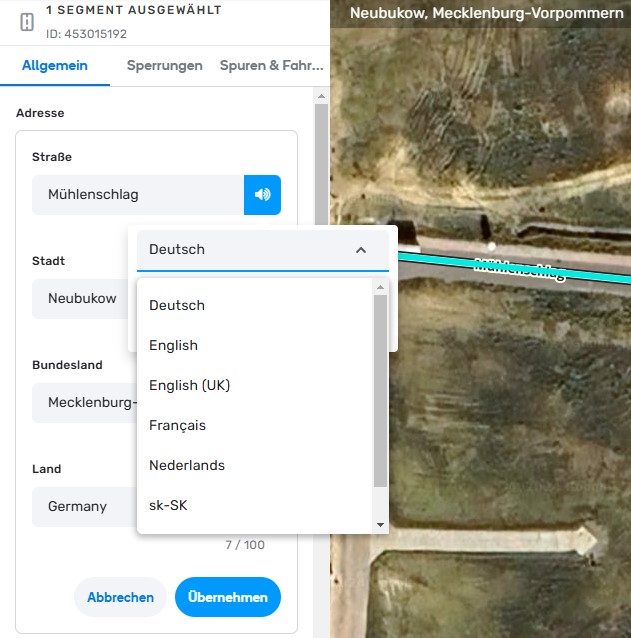The image size is (631, 638).
Task: Click the segment icon beside the selection header
Action: pyautogui.click(x=26, y=22)
